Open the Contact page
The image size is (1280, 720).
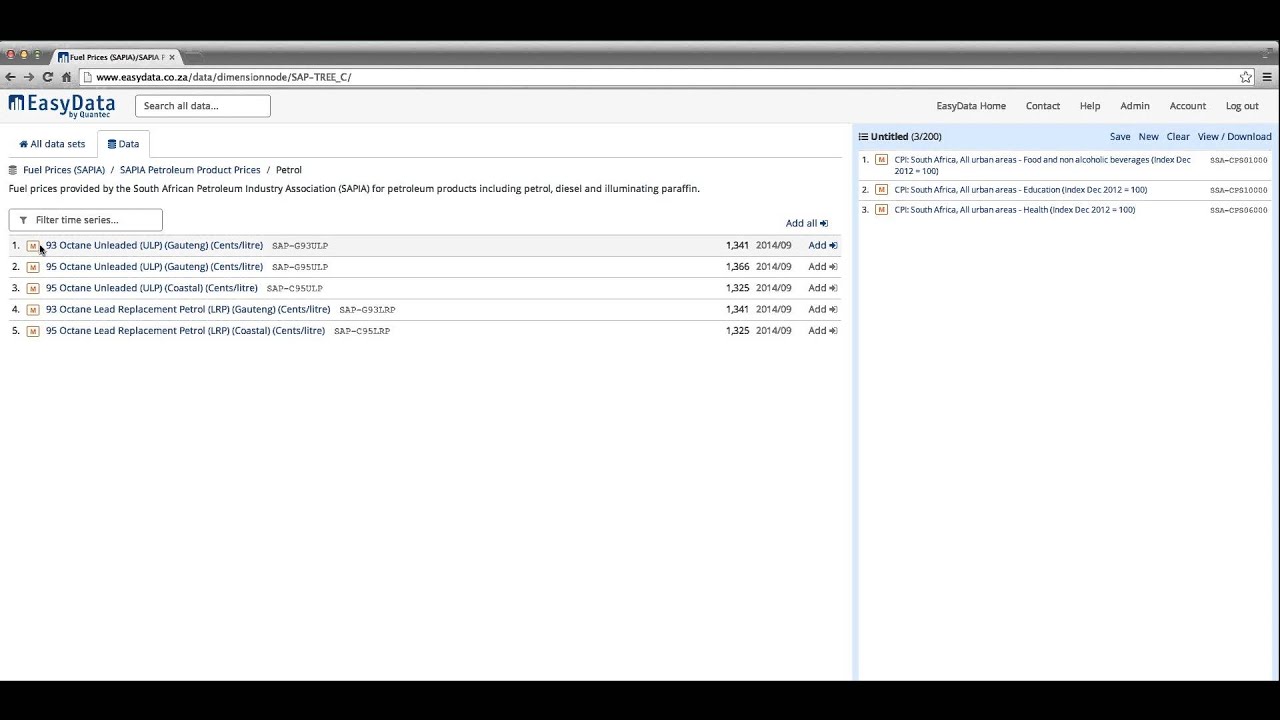point(1043,106)
